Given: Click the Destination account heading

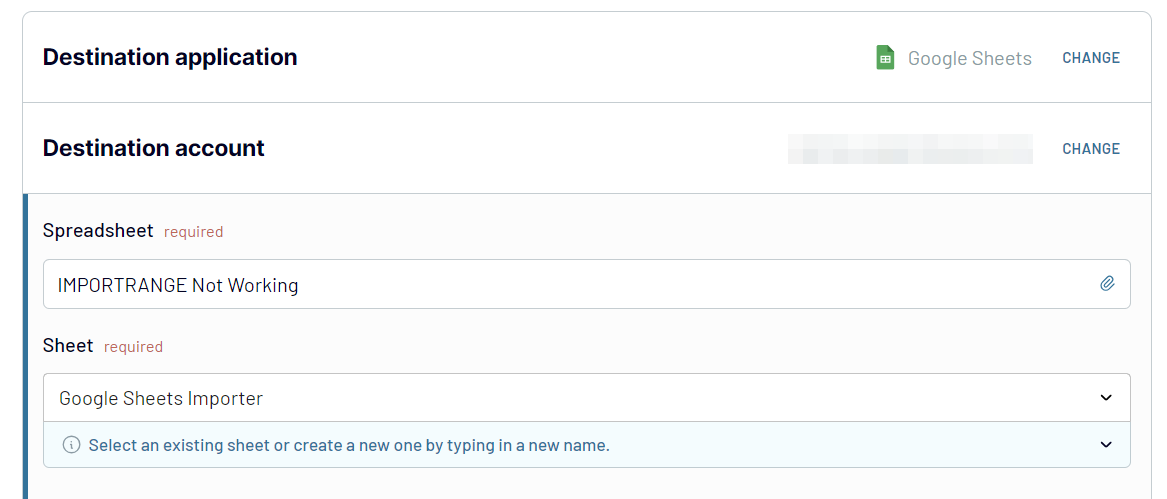Looking at the screenshot, I should (154, 148).
